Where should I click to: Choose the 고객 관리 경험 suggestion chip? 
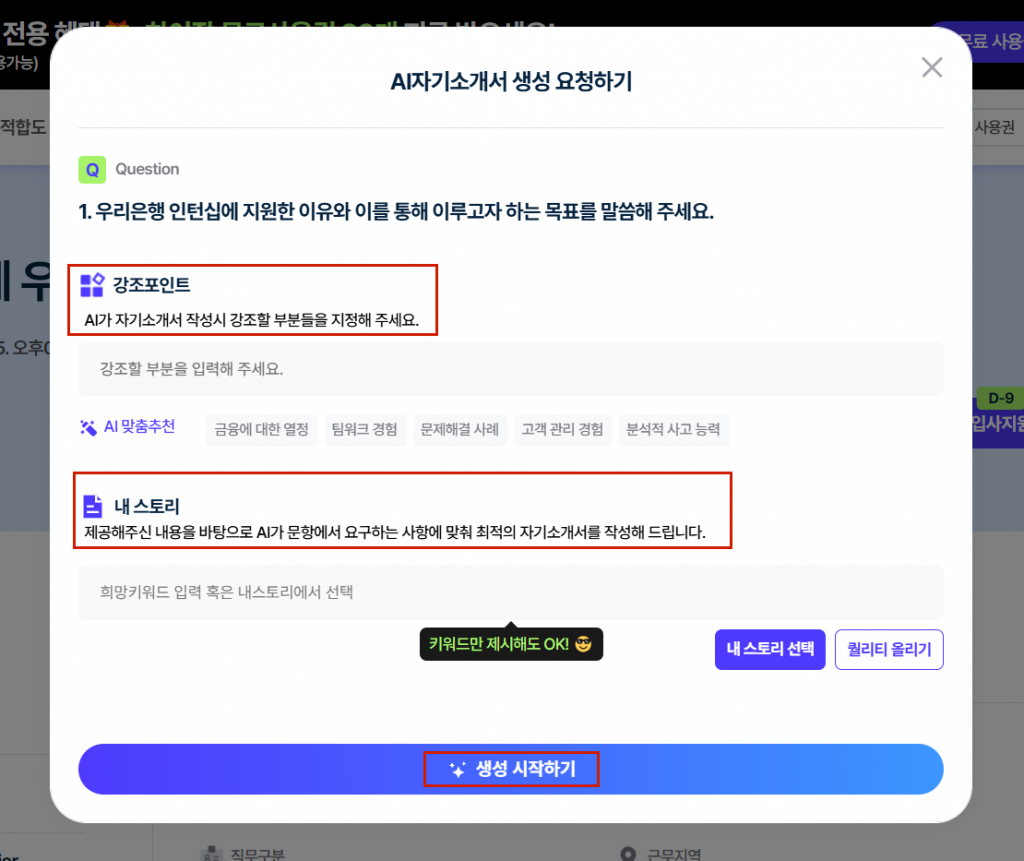click(562, 430)
